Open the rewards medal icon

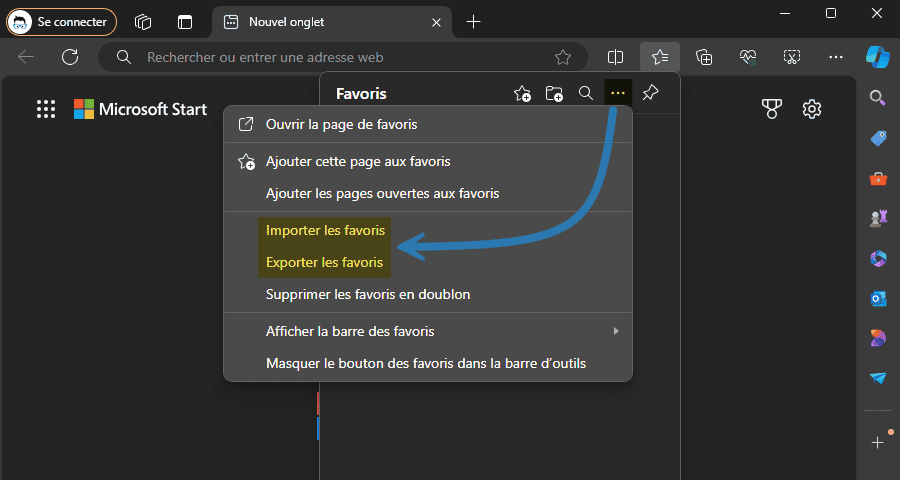771,109
